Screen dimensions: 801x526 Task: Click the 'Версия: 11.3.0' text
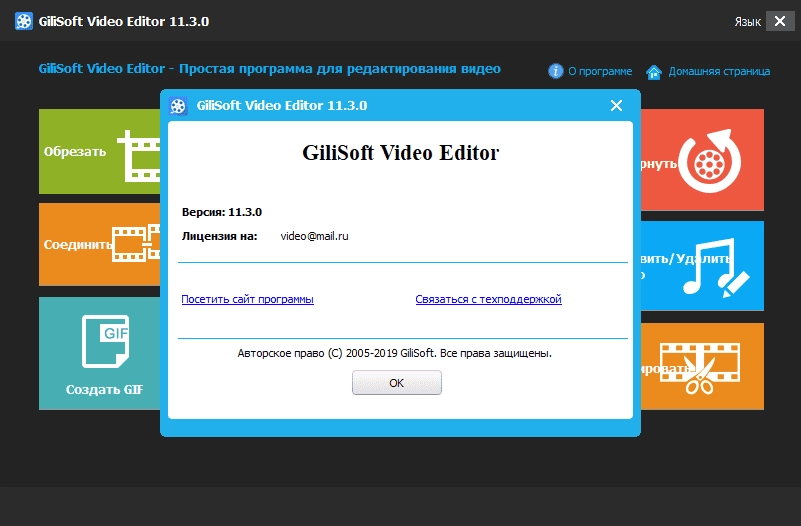pyautogui.click(x=222, y=212)
